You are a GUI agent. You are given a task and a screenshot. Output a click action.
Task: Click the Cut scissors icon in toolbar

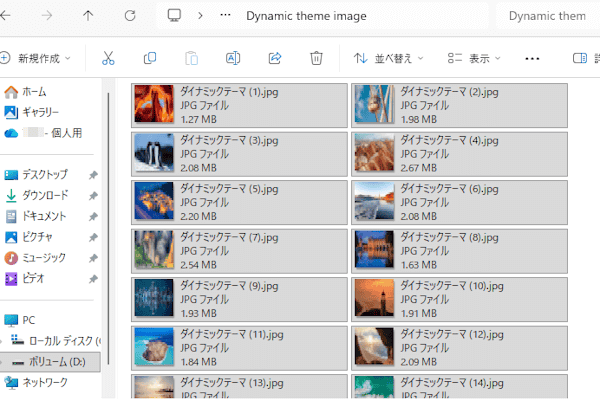click(x=108, y=58)
